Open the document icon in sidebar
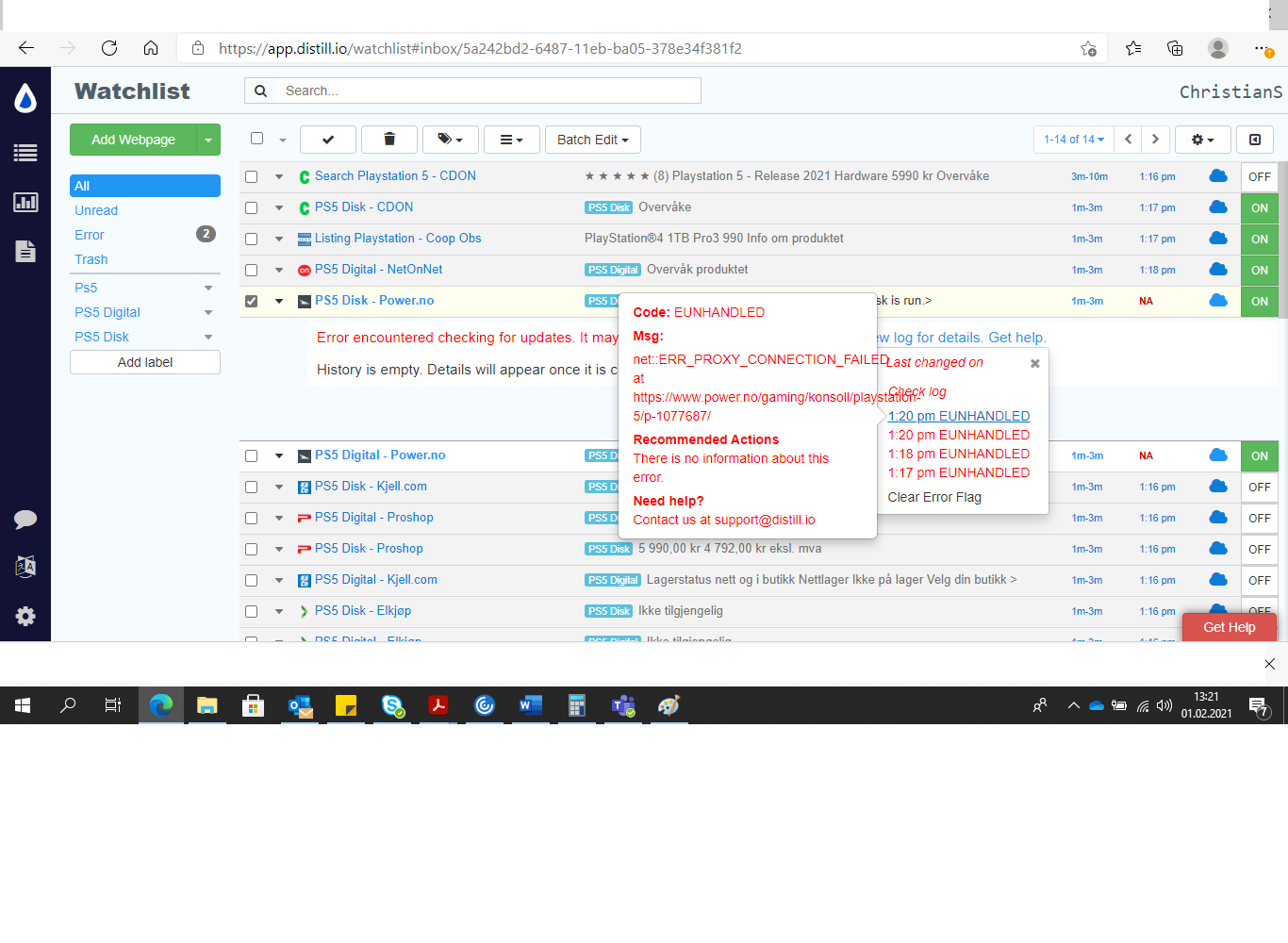The width and height of the screenshot is (1288, 943). (25, 251)
